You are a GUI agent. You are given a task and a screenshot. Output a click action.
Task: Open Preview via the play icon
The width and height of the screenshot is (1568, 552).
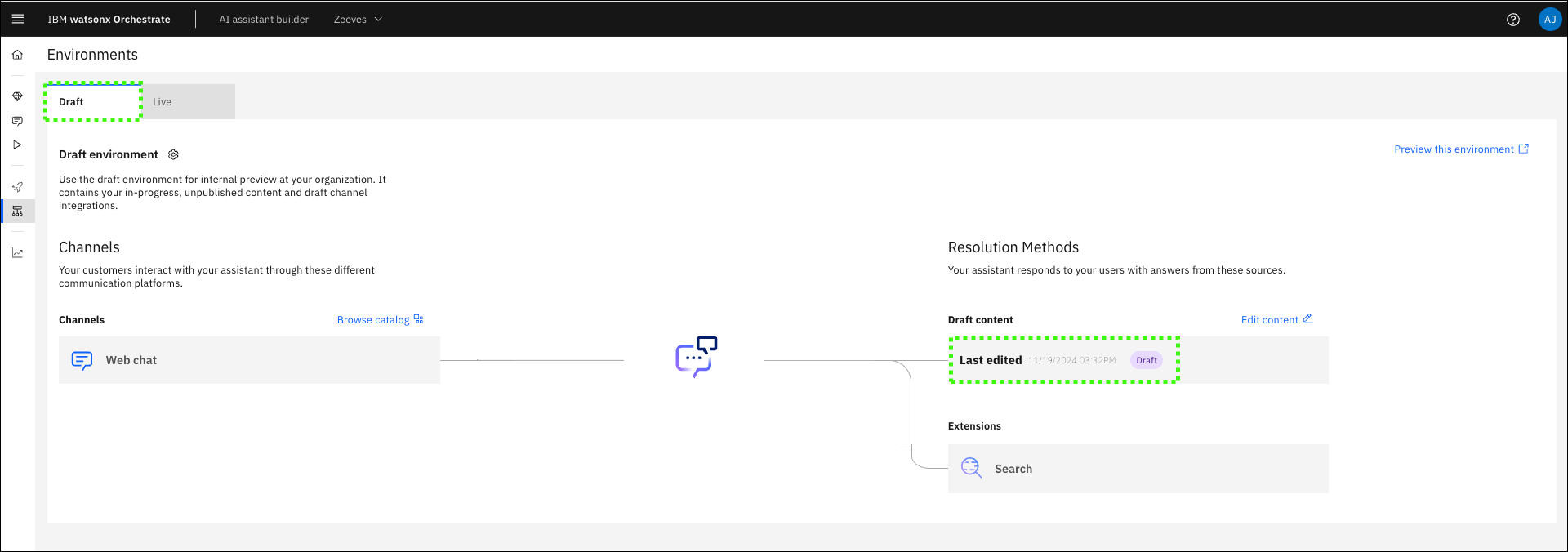pyautogui.click(x=17, y=145)
